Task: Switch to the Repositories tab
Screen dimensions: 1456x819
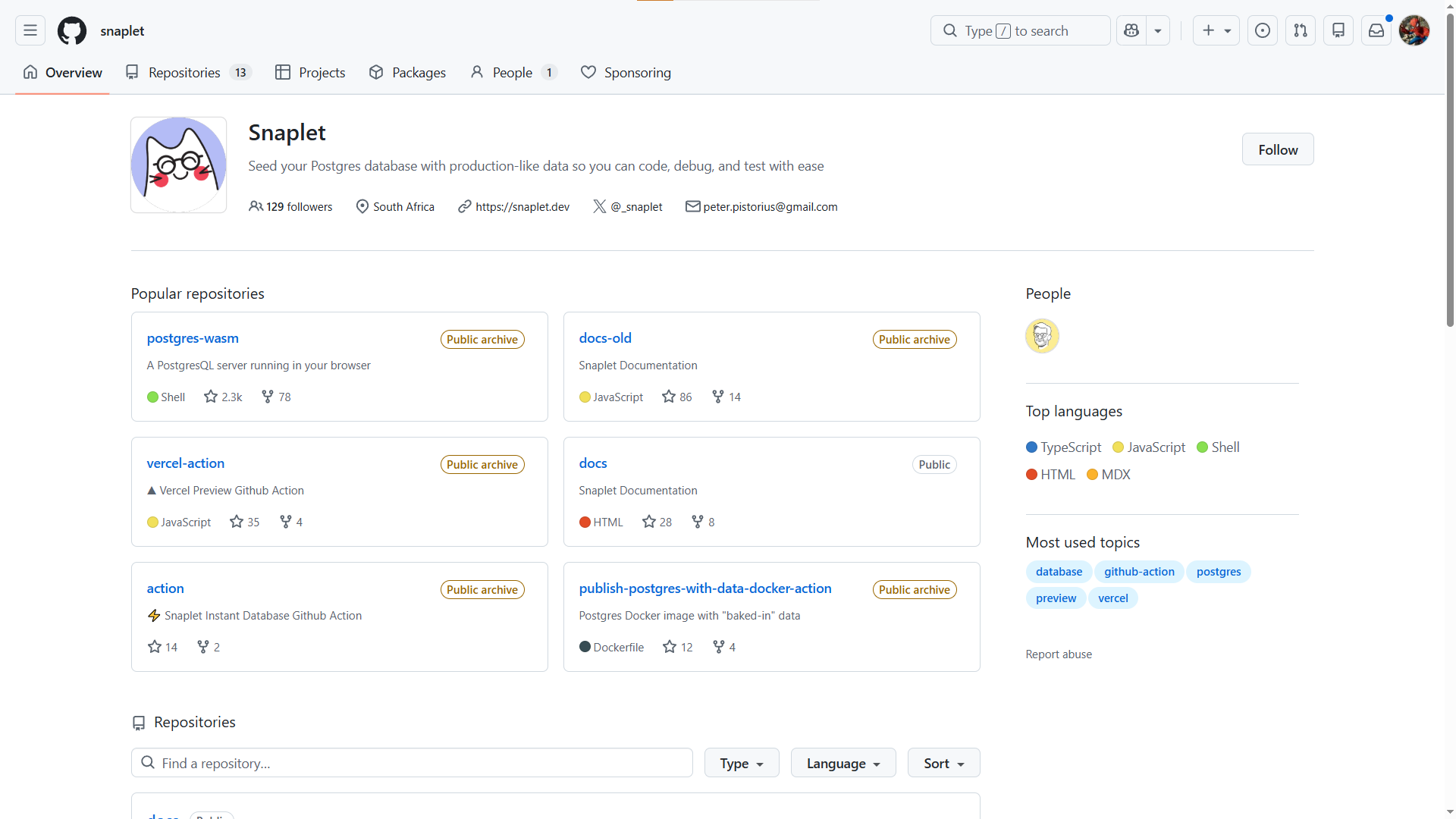Action: [x=184, y=72]
